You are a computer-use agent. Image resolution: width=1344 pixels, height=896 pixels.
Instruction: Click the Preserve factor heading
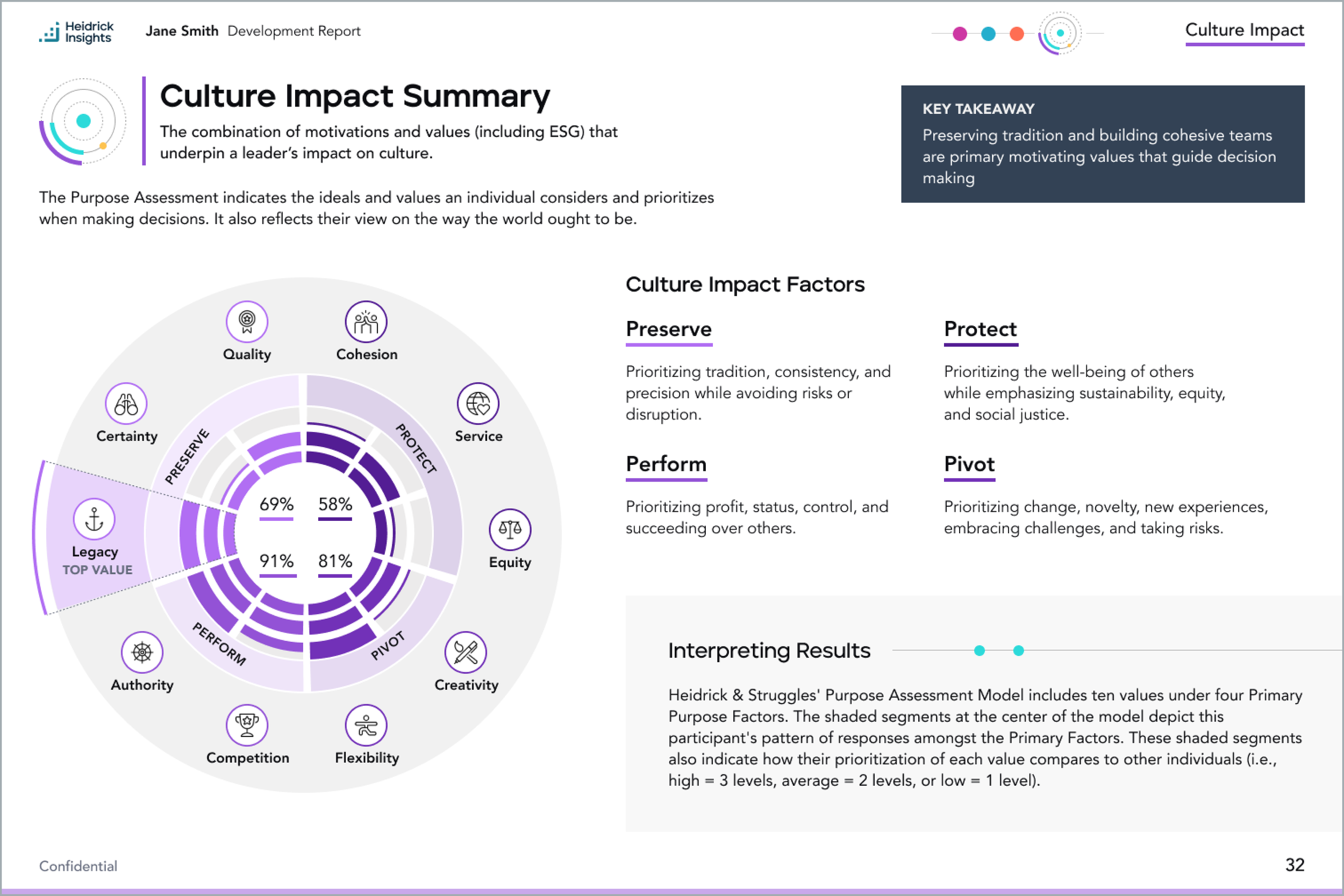tap(669, 329)
